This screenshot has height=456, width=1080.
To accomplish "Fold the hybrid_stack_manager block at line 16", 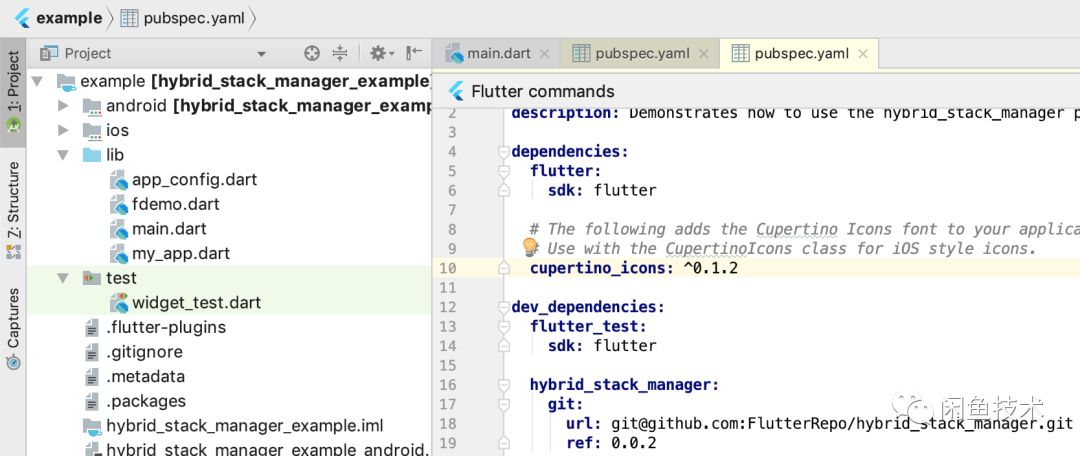I will tap(504, 384).
